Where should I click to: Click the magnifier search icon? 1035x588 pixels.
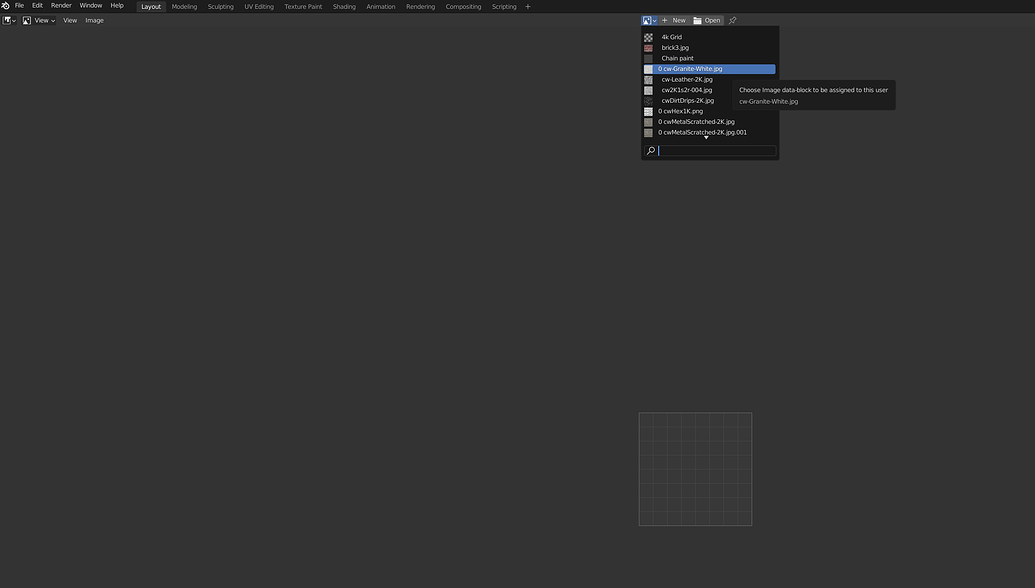point(651,150)
